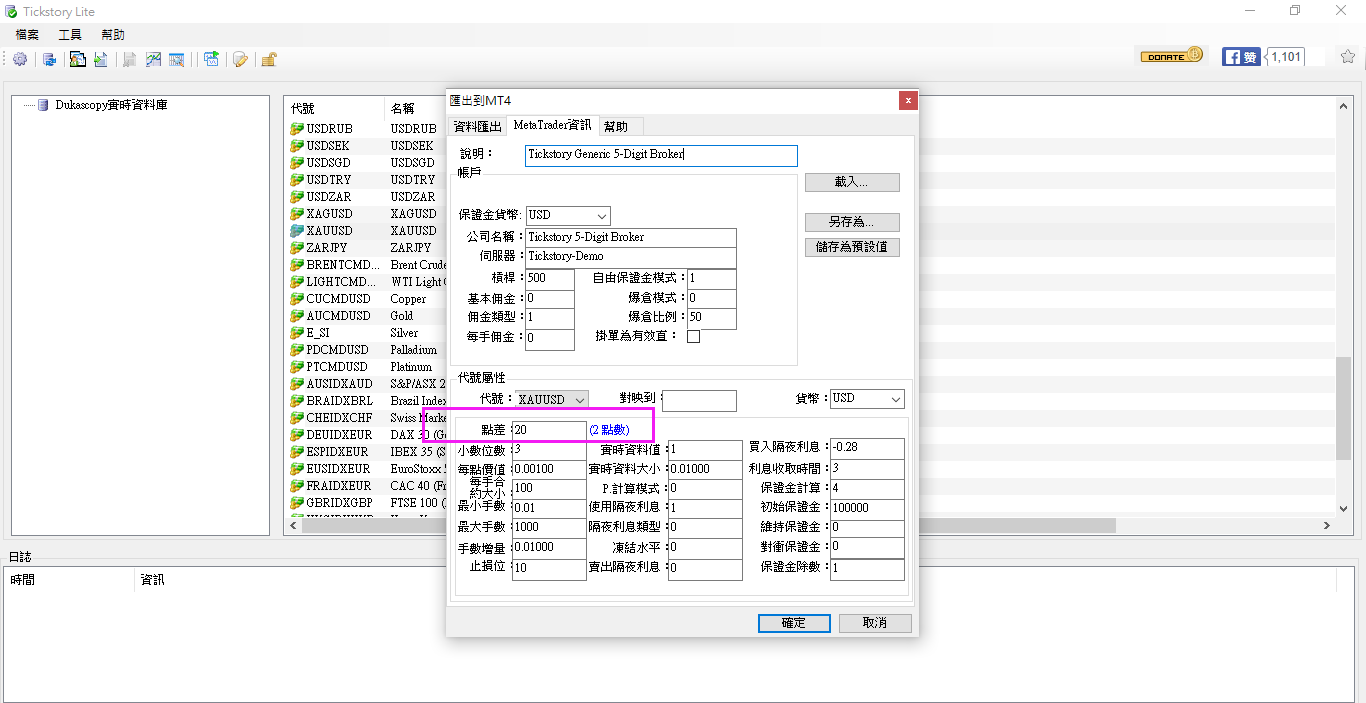Confirm with the 確定 button
The height and width of the screenshot is (703, 1366).
794,623
